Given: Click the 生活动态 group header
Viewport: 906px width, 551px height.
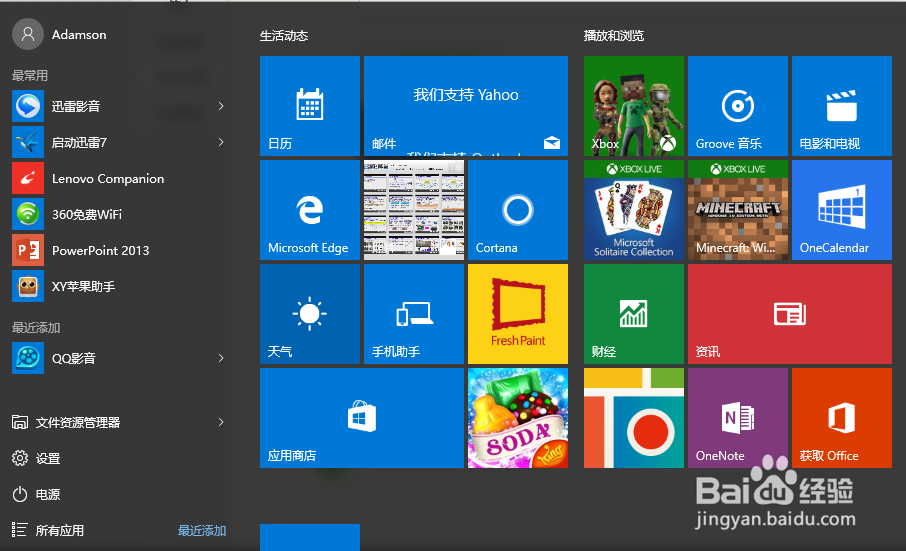Looking at the screenshot, I should (x=284, y=36).
